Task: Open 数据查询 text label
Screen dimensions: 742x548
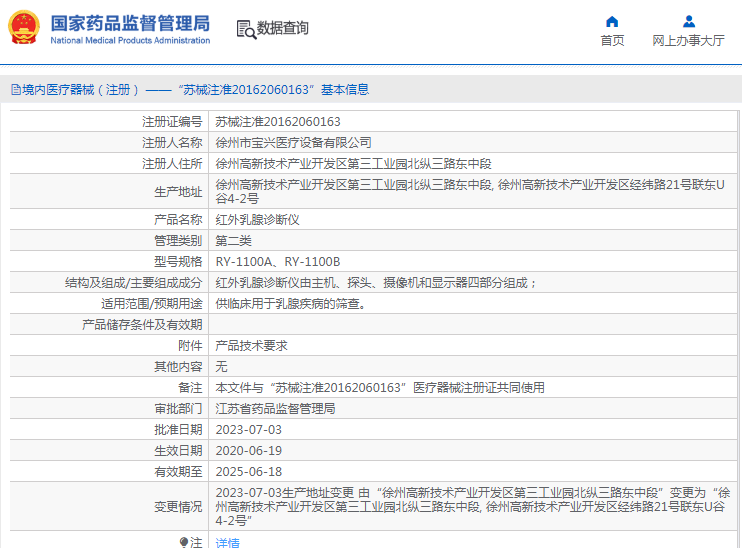Action: click(x=283, y=29)
